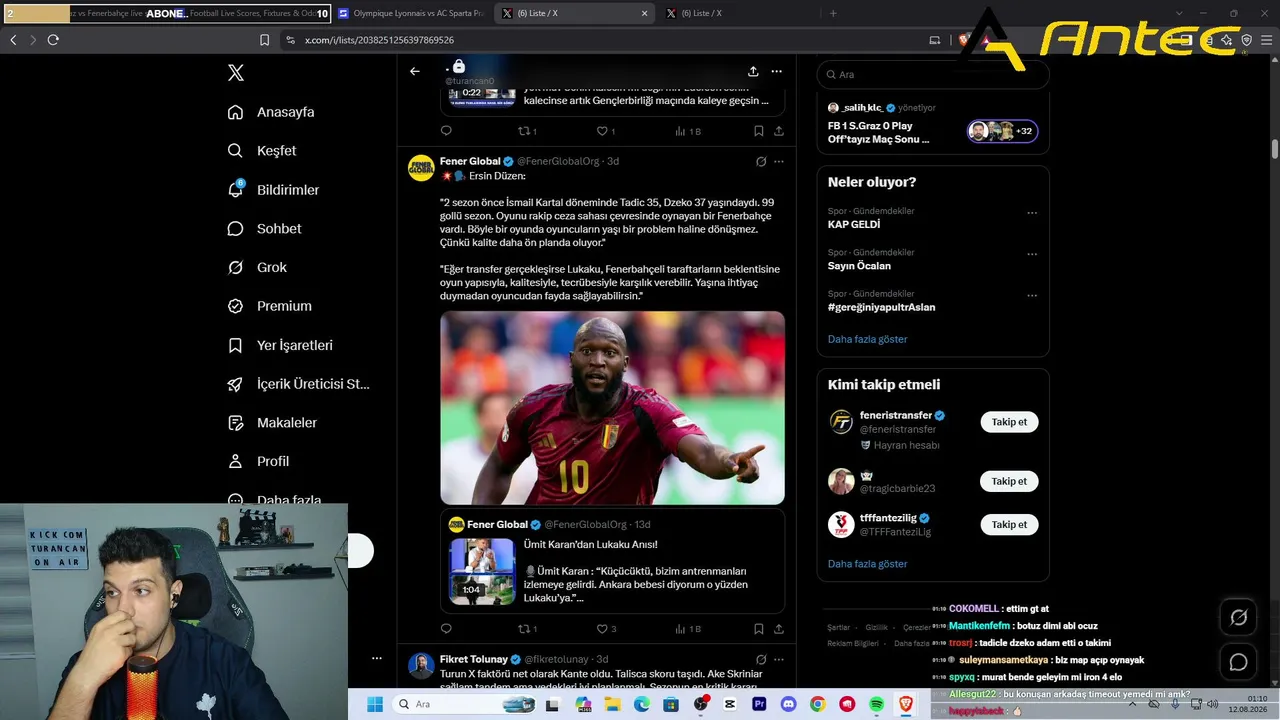Open Spotify from the taskbar
Image resolution: width=1280 pixels, height=720 pixels.
pyautogui.click(x=876, y=704)
